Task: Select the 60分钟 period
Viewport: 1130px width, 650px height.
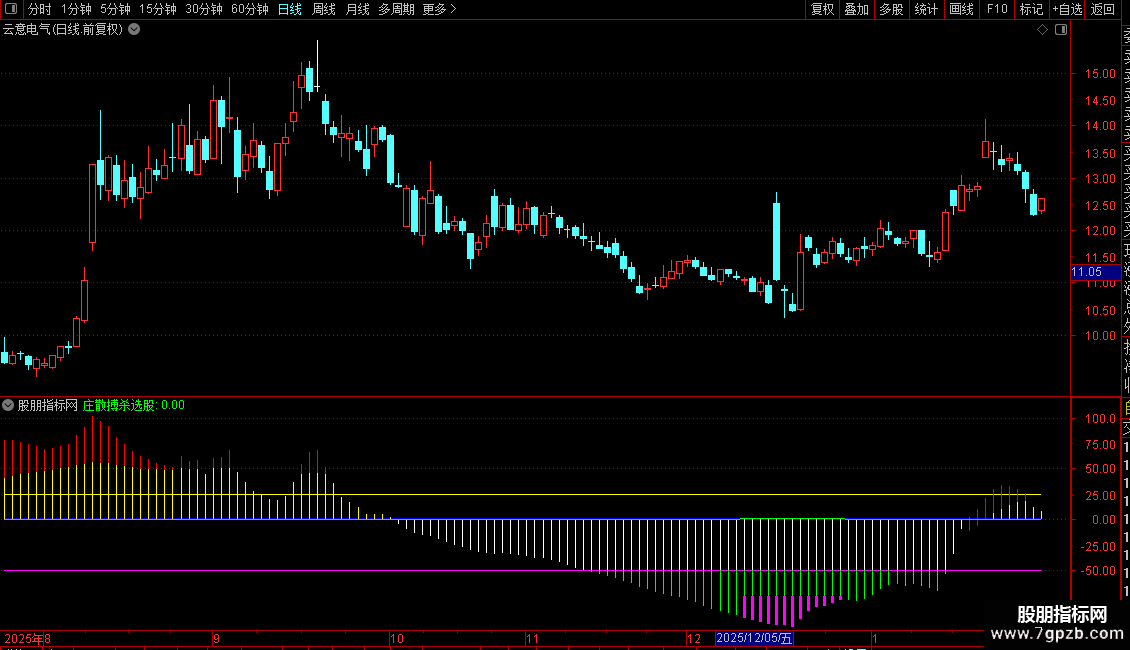Action: point(250,9)
